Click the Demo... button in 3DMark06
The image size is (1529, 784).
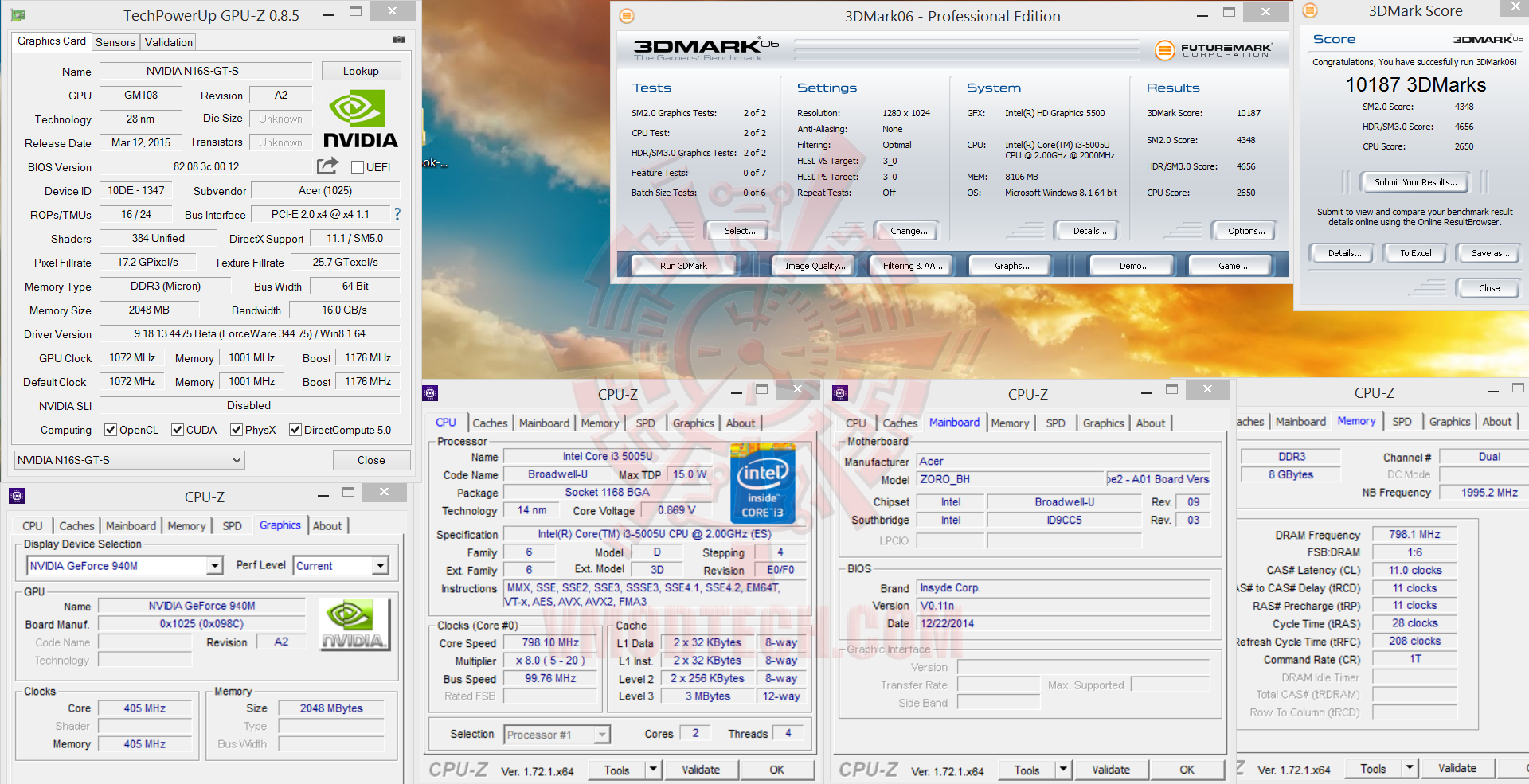tap(1134, 266)
